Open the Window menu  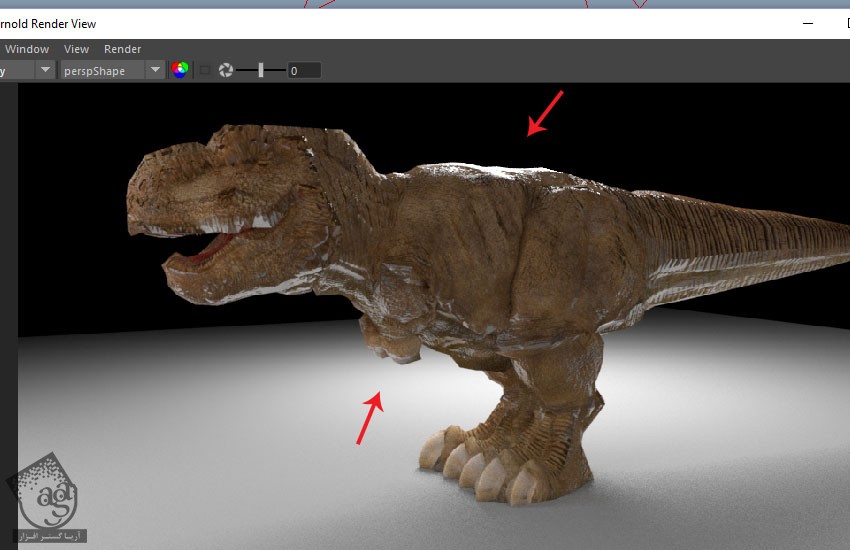click(27, 49)
